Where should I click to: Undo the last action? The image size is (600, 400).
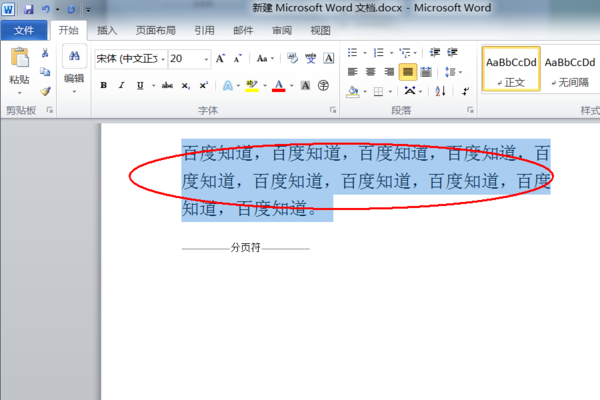pyautogui.click(x=46, y=9)
